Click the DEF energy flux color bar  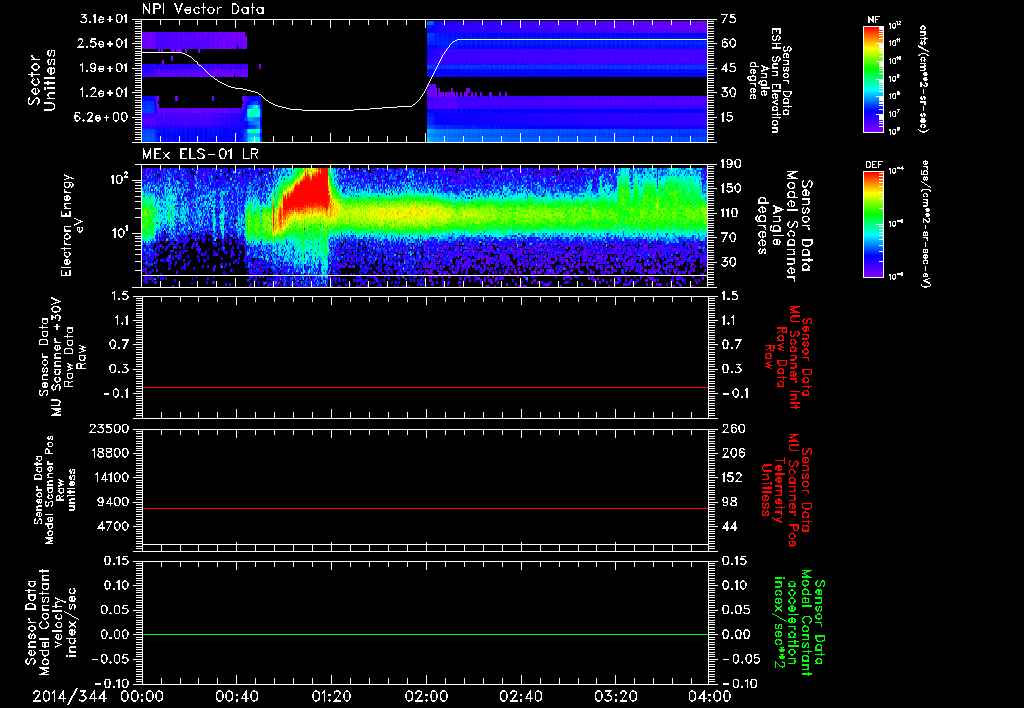[x=874, y=224]
